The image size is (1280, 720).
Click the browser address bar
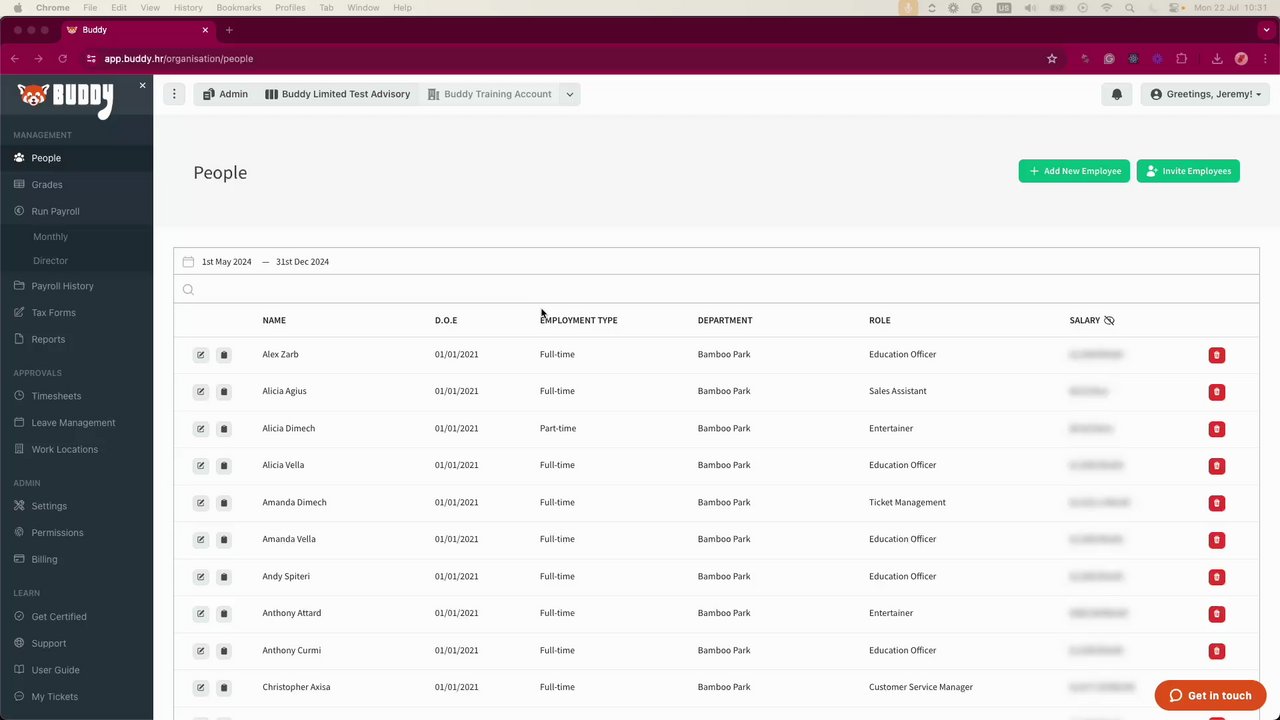tap(560, 59)
